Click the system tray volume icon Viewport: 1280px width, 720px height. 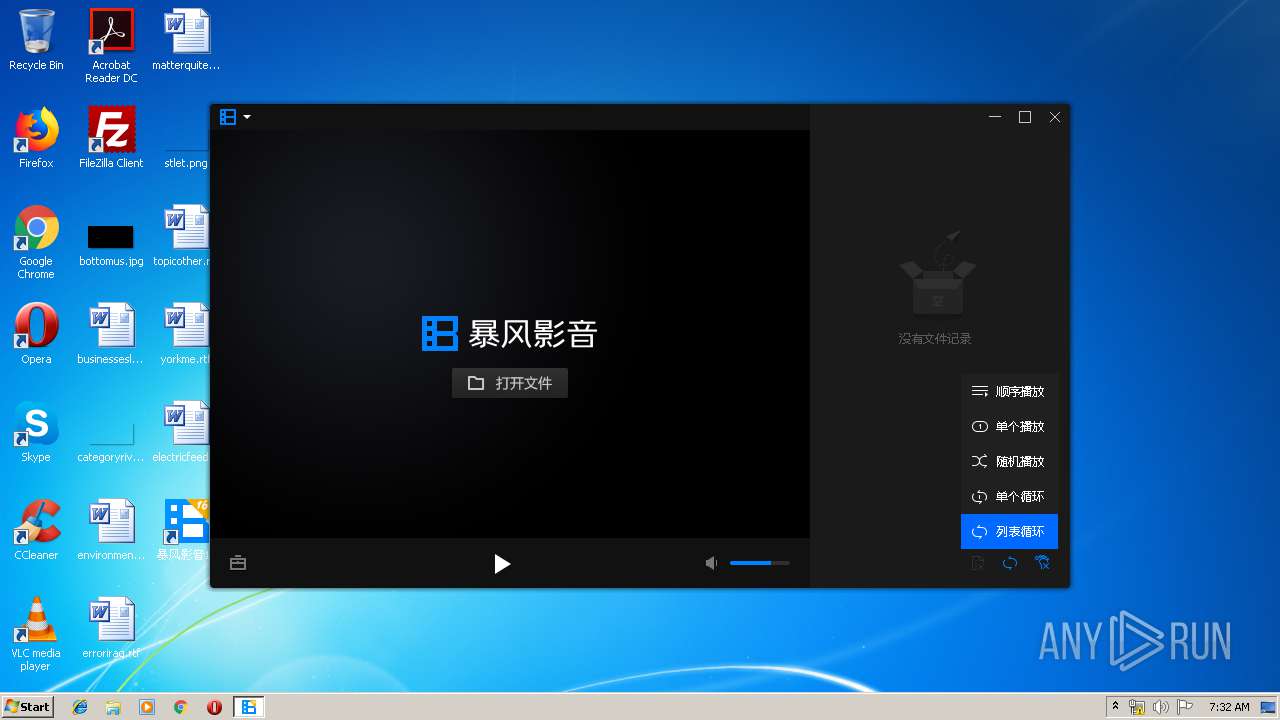click(1160, 707)
